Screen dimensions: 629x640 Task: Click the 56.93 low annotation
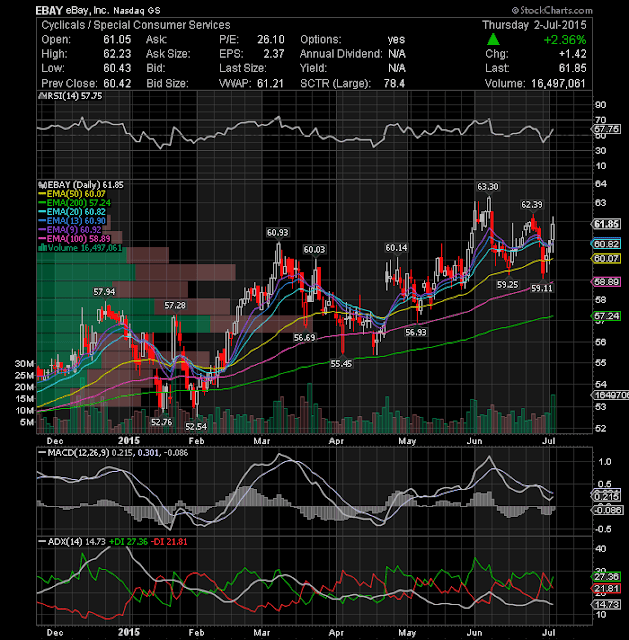[416, 332]
